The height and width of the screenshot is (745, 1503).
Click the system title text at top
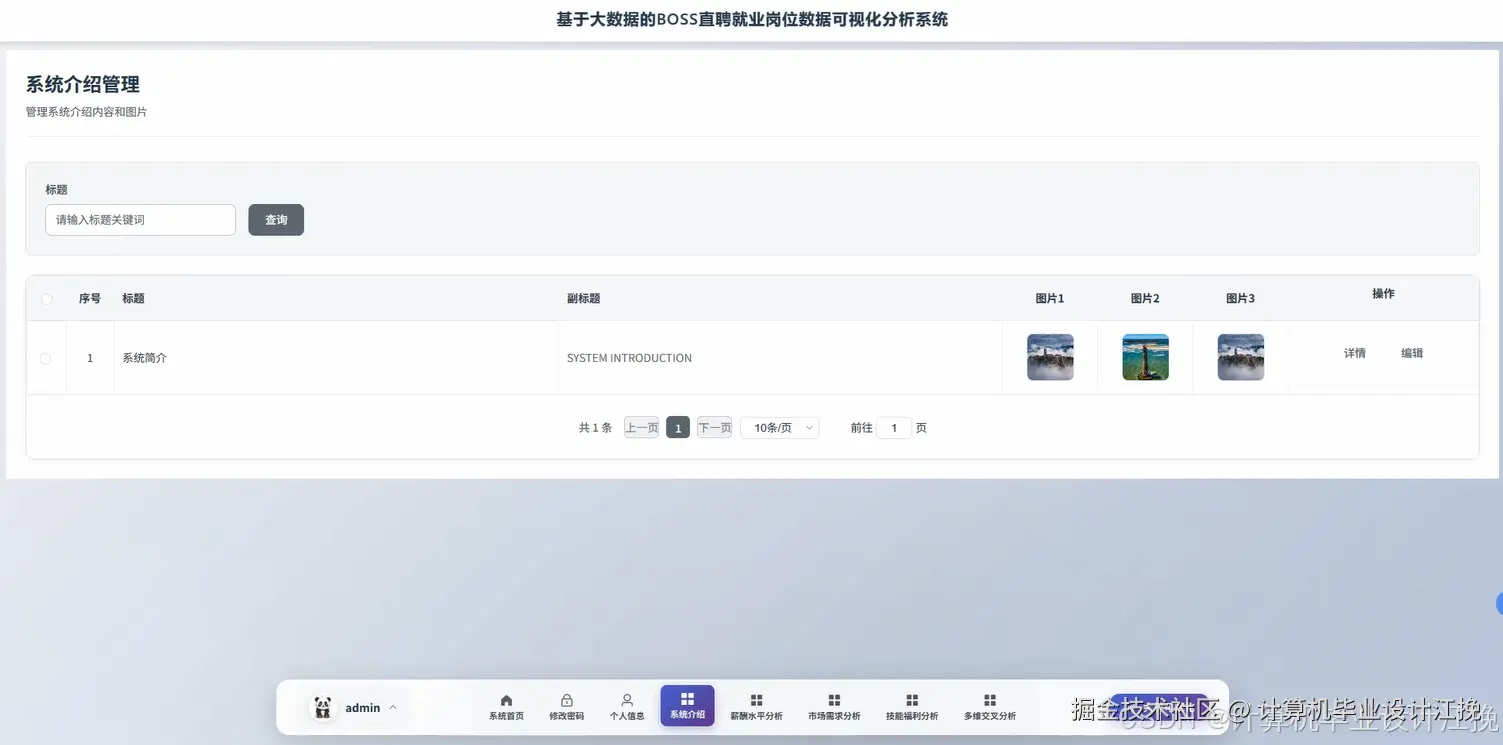(x=752, y=19)
